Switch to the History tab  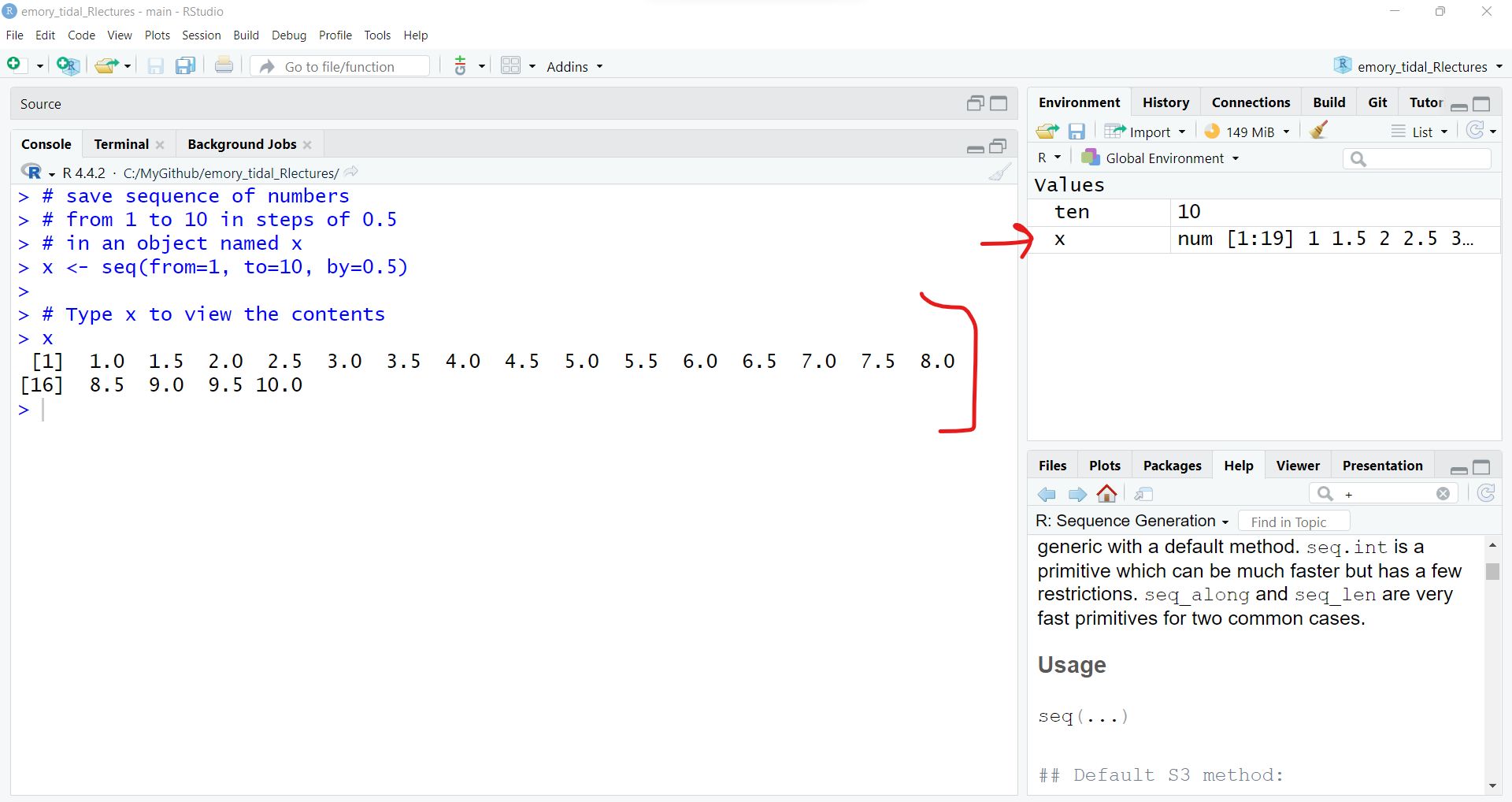tap(1165, 102)
